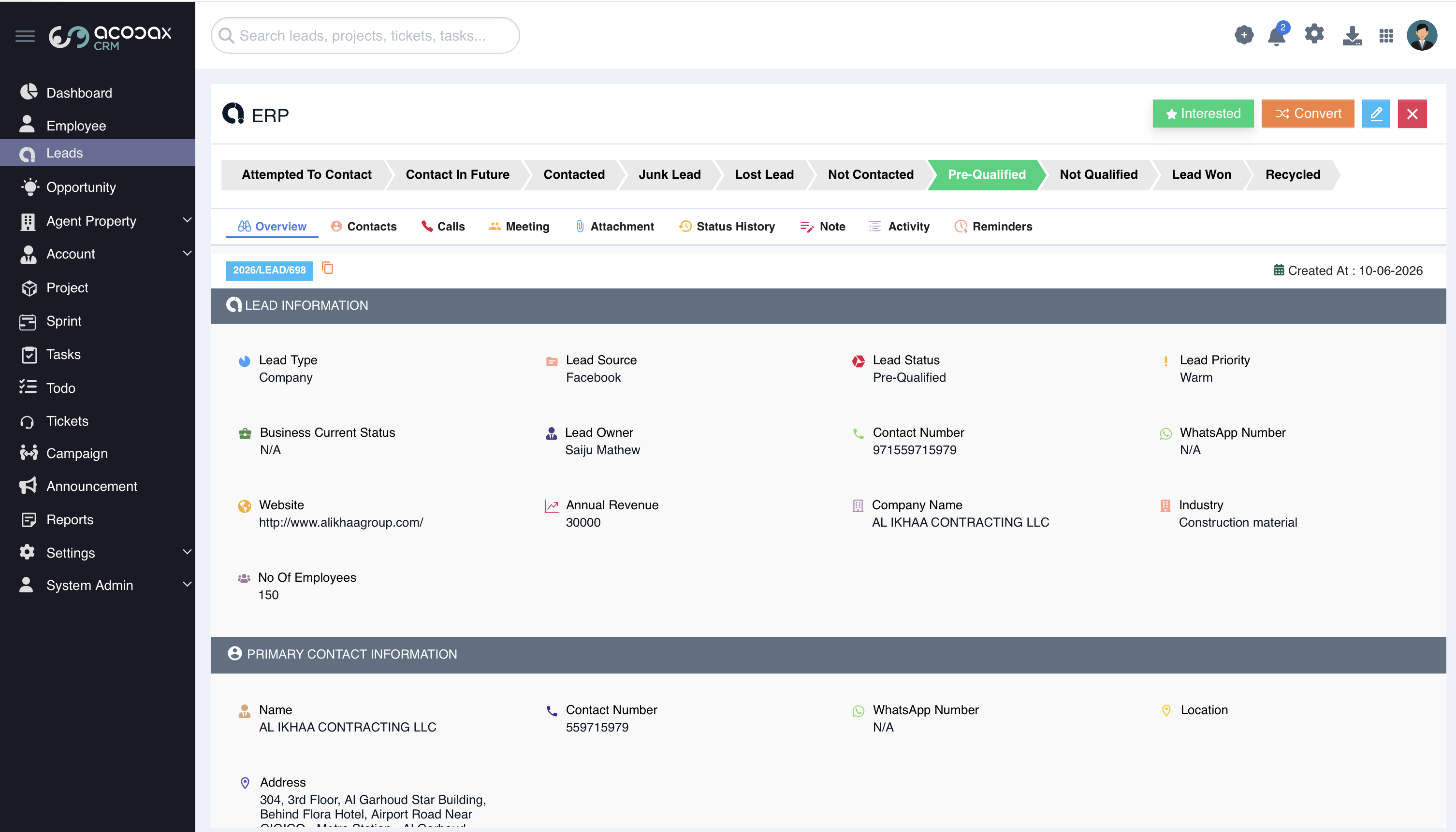The image size is (1456, 832).
Task: Open the apps grid icon
Action: (1386, 35)
